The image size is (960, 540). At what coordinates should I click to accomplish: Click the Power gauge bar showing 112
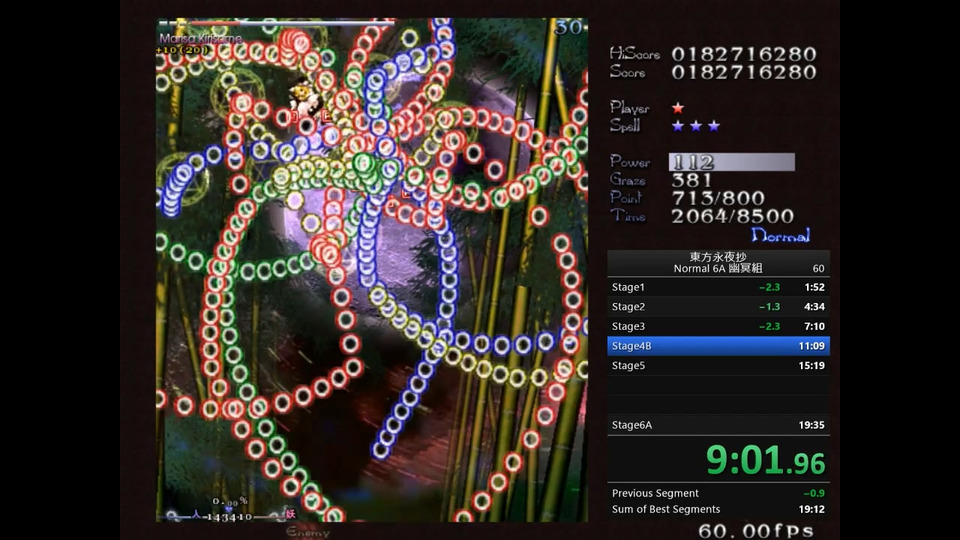(732, 162)
